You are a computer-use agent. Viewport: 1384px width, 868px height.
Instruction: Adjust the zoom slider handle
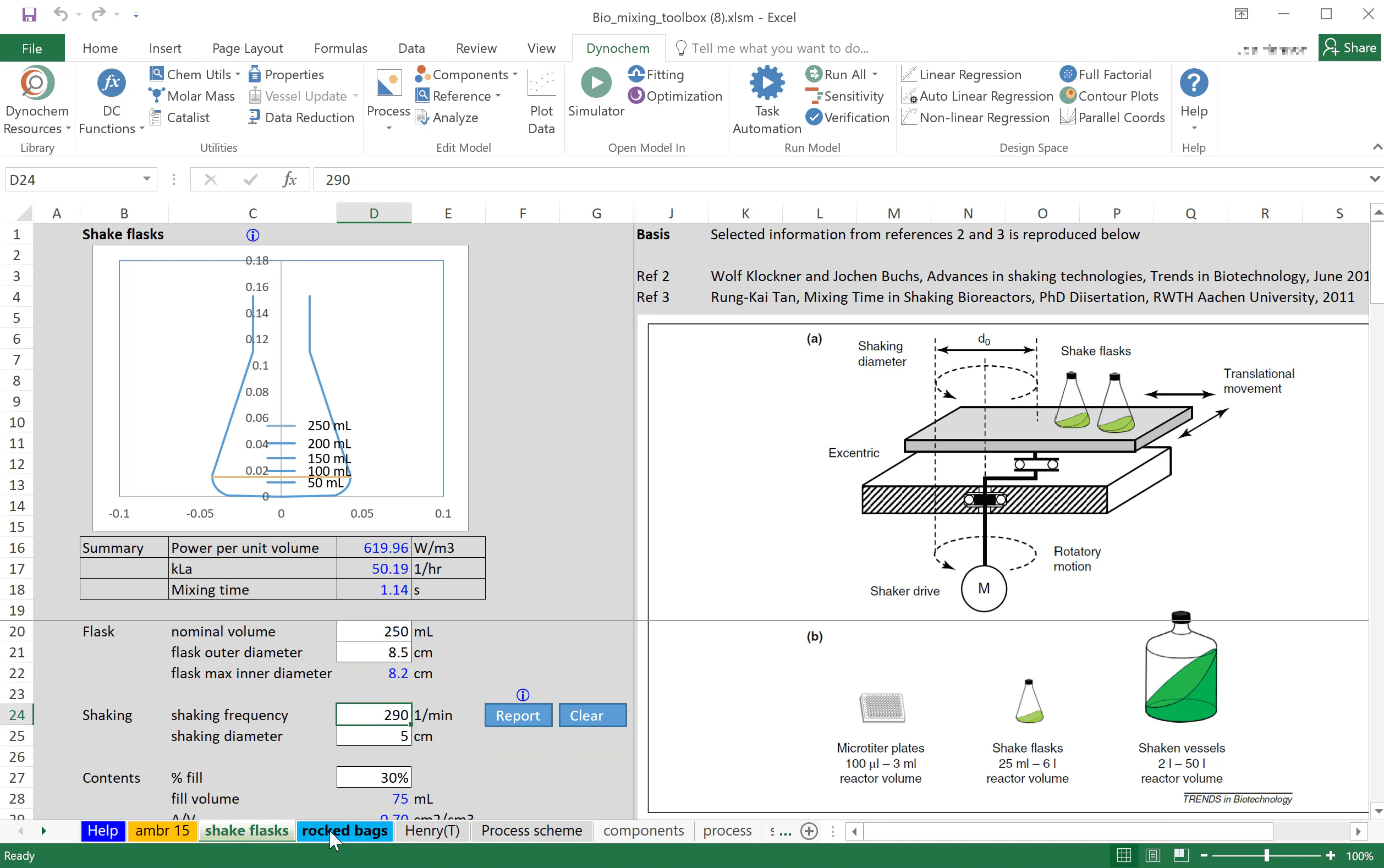(1266, 855)
